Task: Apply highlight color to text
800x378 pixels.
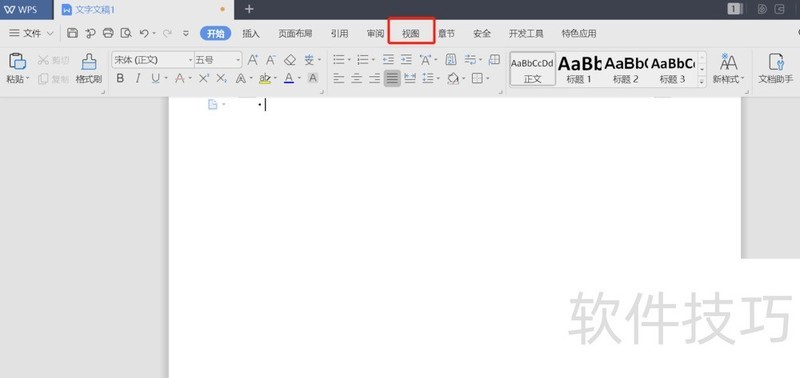Action: (264, 79)
